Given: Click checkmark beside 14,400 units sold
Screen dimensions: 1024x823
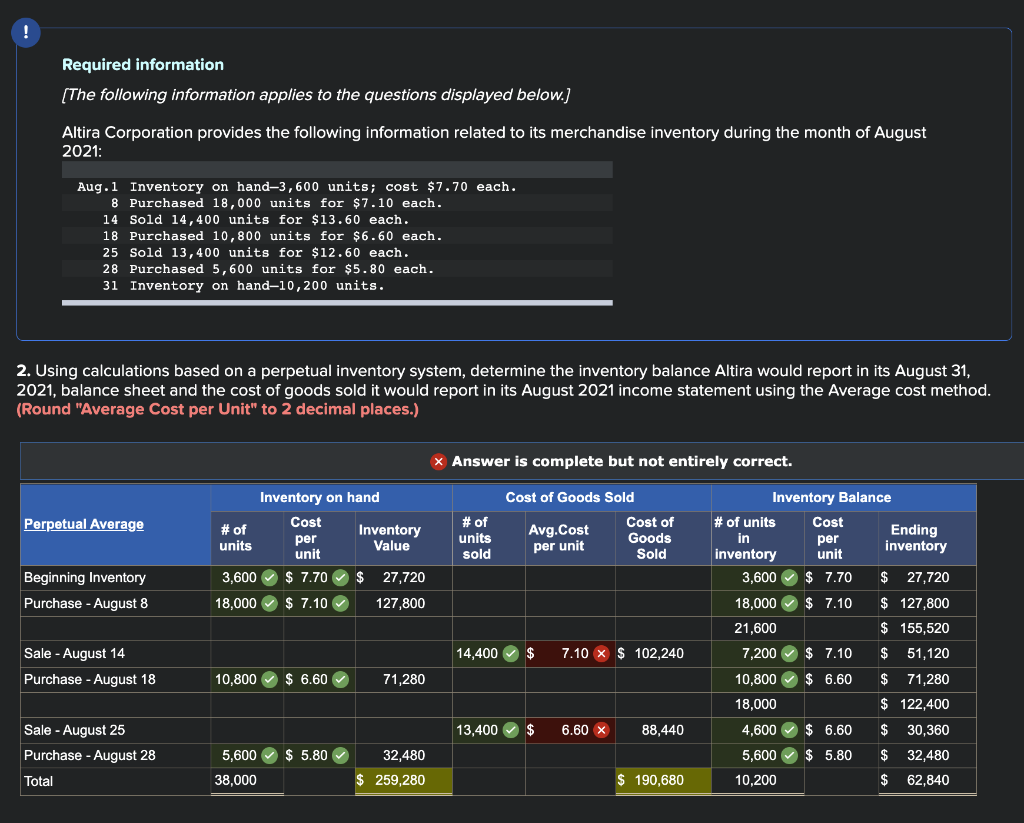Looking at the screenshot, I should click(x=511, y=654).
